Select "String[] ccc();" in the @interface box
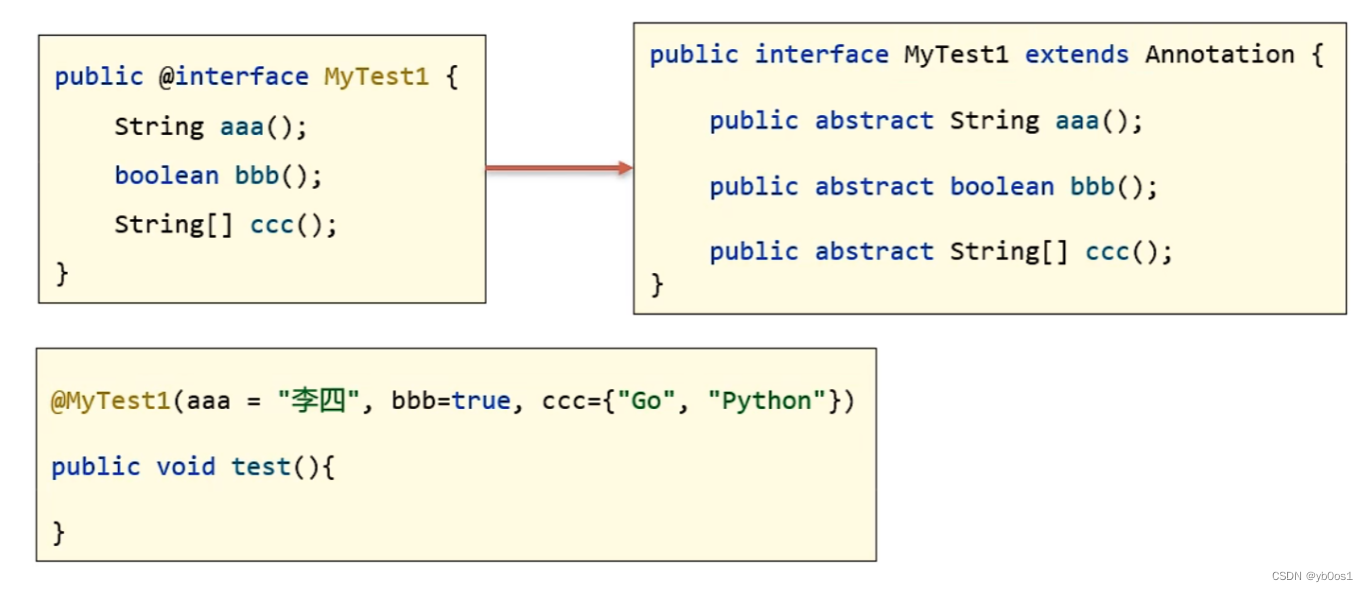The height and width of the screenshot is (592, 1368). tap(226, 225)
